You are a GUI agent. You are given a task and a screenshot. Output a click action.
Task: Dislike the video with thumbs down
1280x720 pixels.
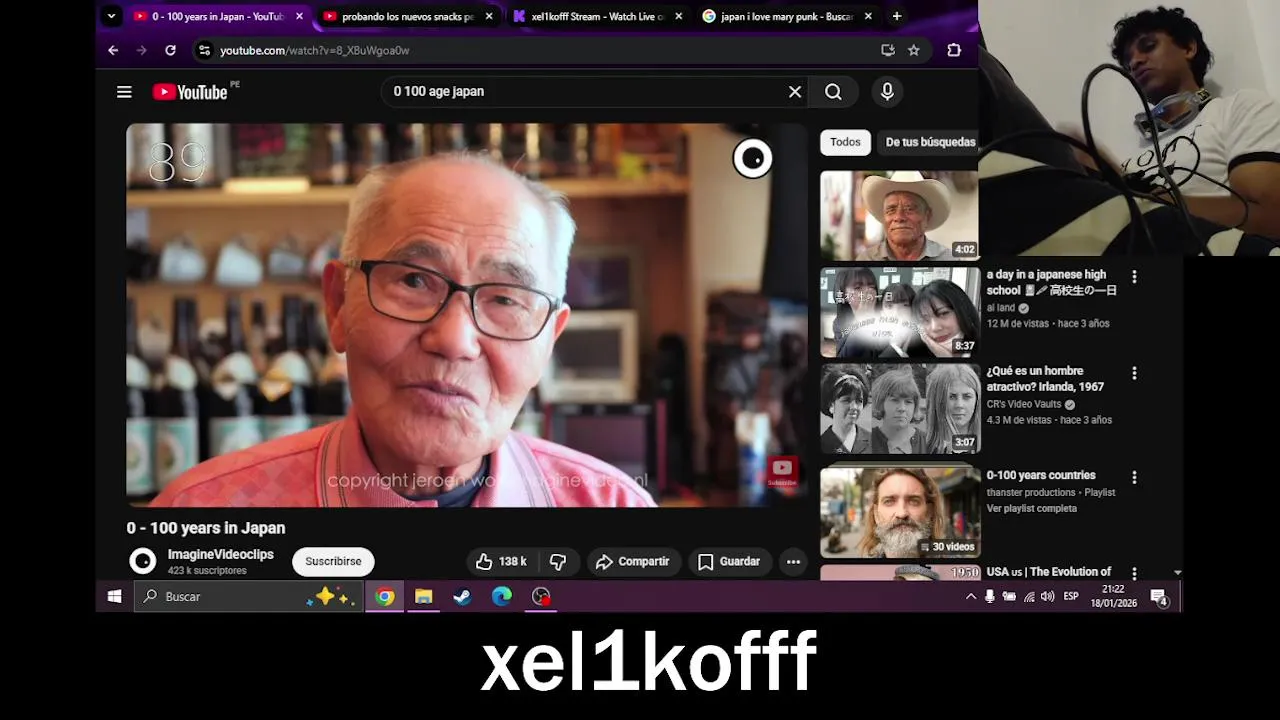pos(558,562)
